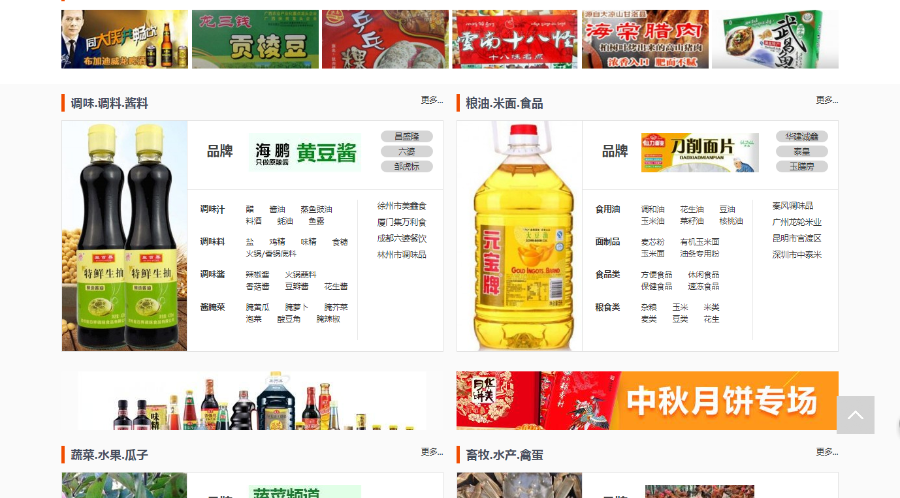Open the beer advertisement banner with man
900x498 pixels.
tap(125, 39)
